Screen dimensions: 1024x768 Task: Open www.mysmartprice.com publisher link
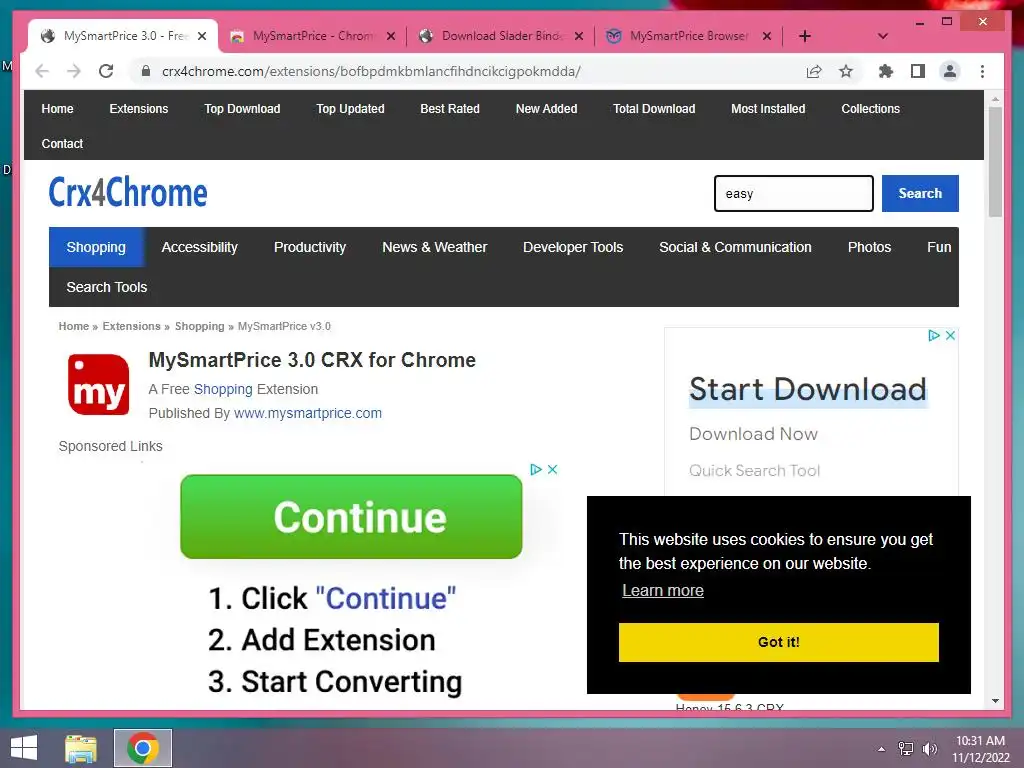(308, 413)
